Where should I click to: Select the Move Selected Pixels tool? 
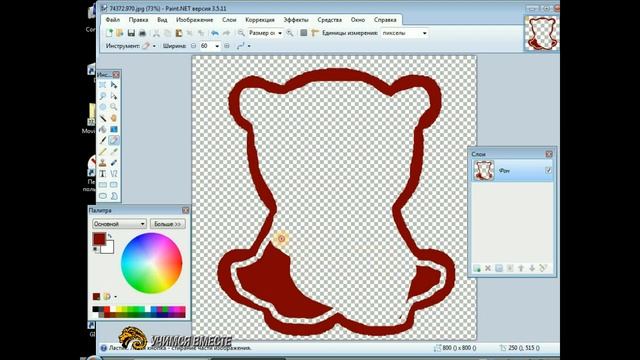[x=114, y=85]
